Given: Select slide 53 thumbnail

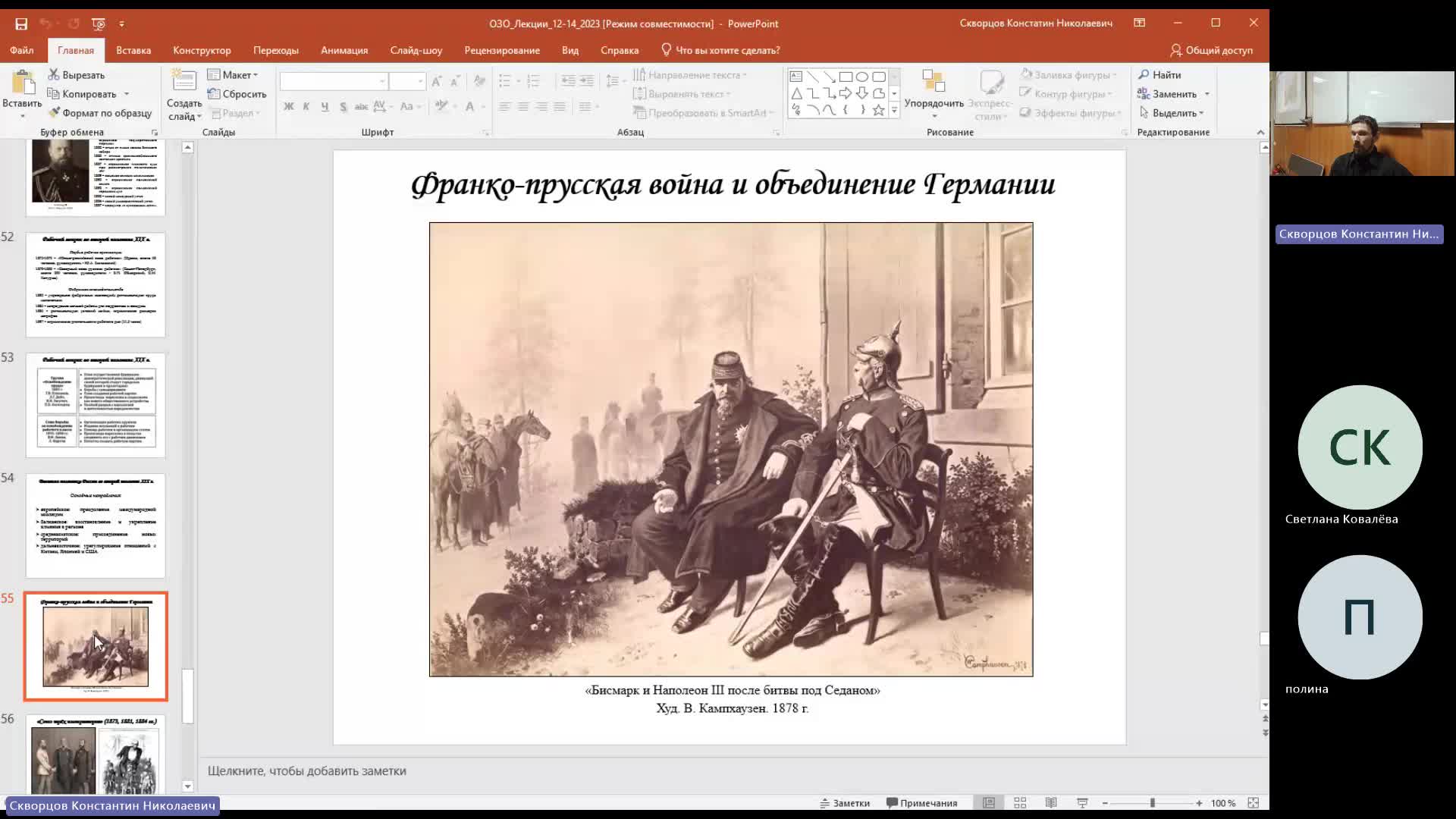Looking at the screenshot, I should [96, 405].
